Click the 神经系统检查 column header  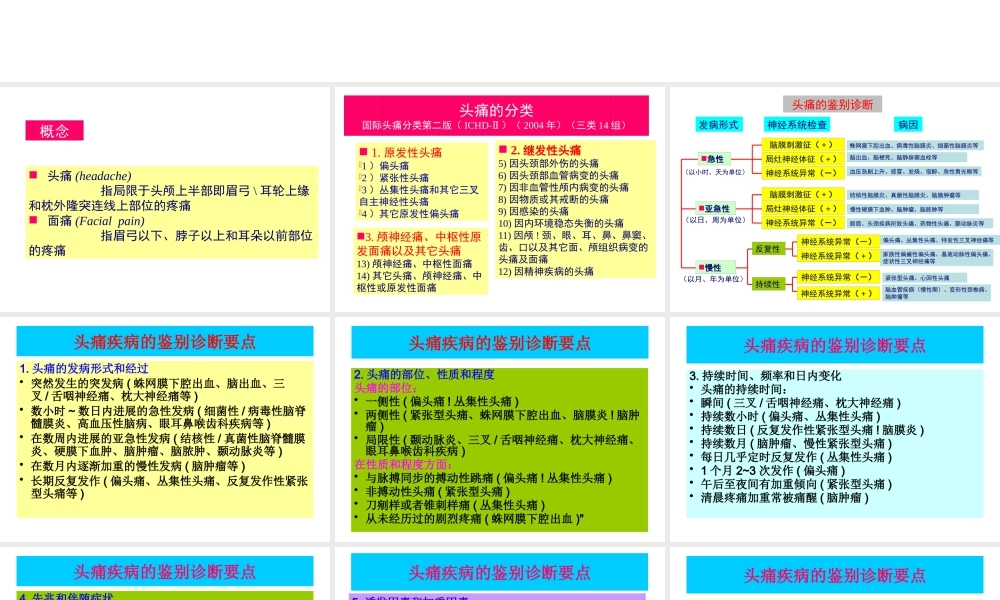click(797, 124)
